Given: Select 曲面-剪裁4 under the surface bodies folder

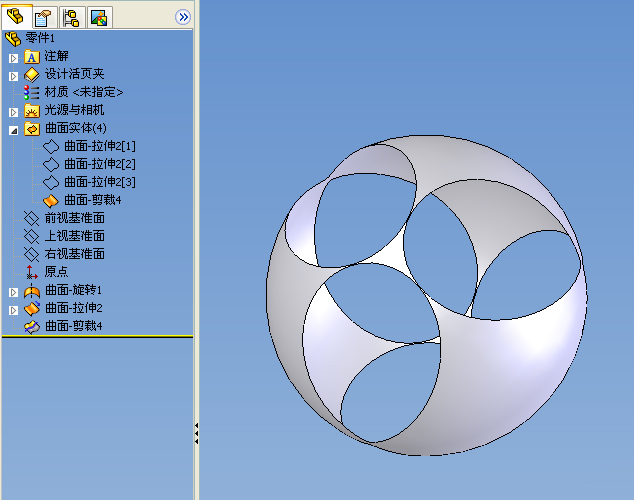Looking at the screenshot, I should pos(93,200).
